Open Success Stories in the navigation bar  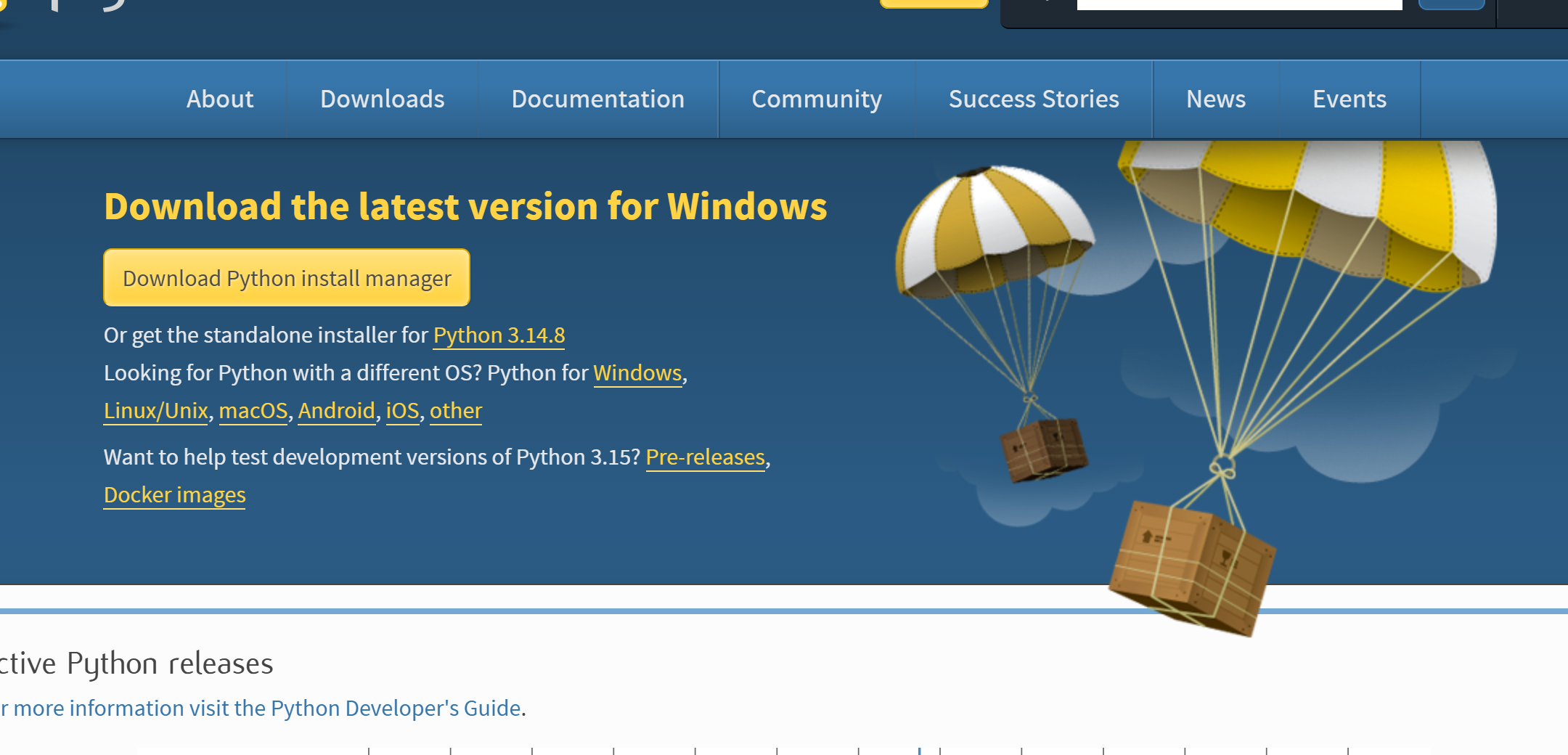point(1034,99)
